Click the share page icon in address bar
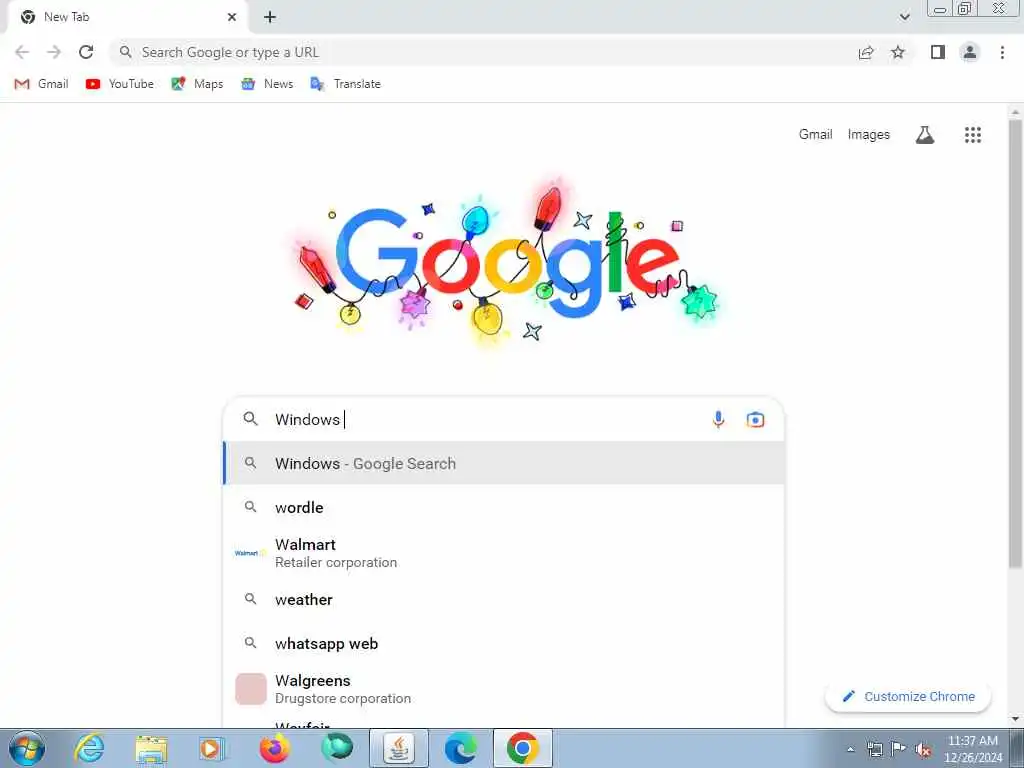This screenshot has height=768, width=1024. click(x=866, y=52)
